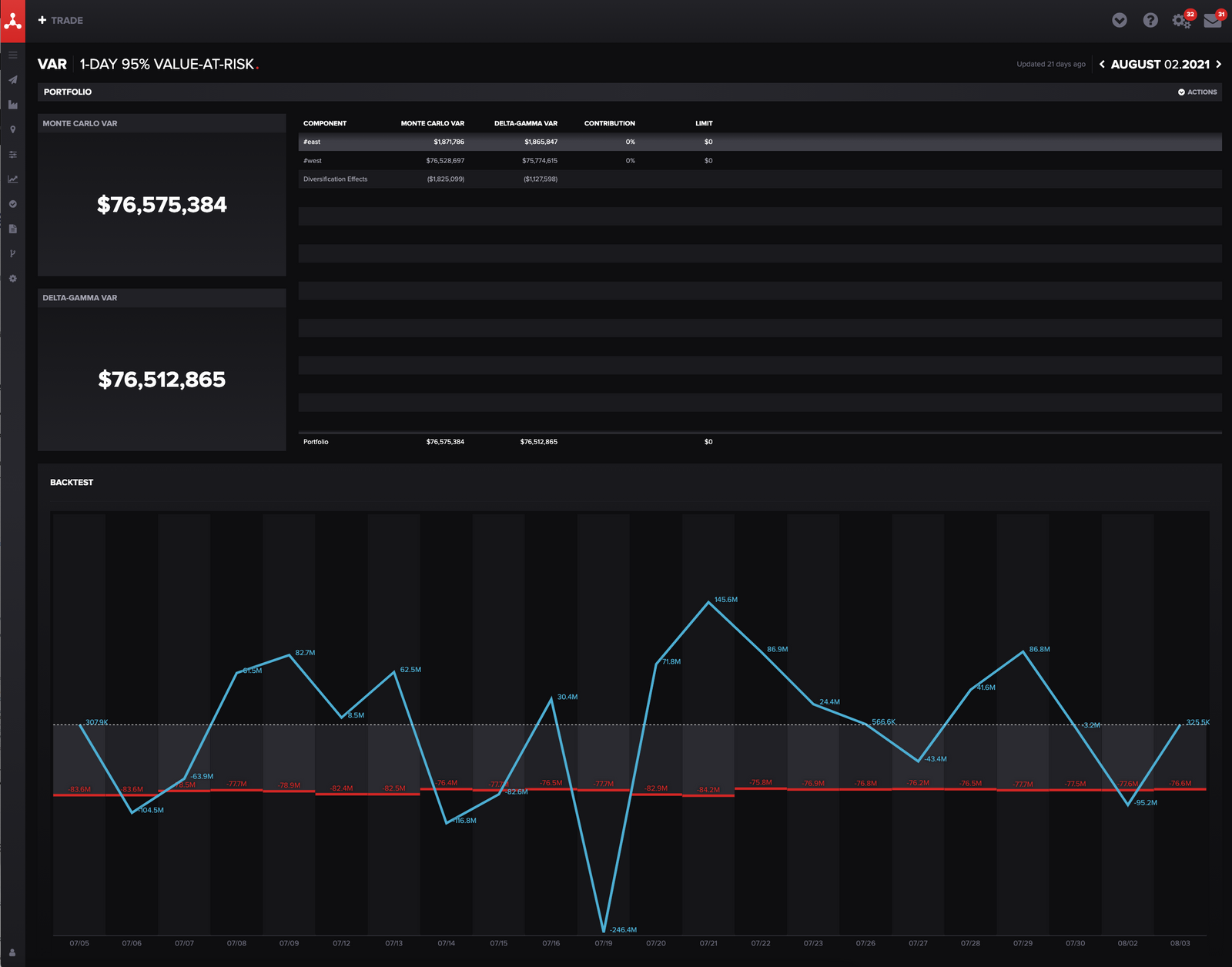Go to previous date with left chevron
This screenshot has height=967, width=1232.
pyautogui.click(x=1102, y=65)
